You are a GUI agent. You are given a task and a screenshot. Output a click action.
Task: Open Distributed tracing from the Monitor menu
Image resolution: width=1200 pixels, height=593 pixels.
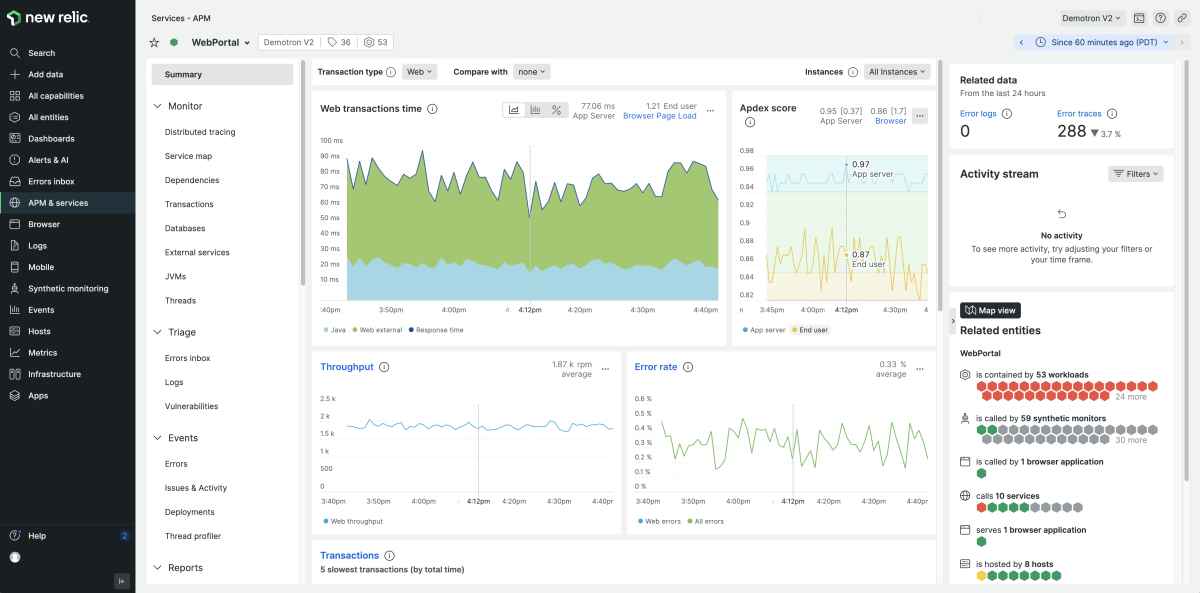[x=200, y=132]
